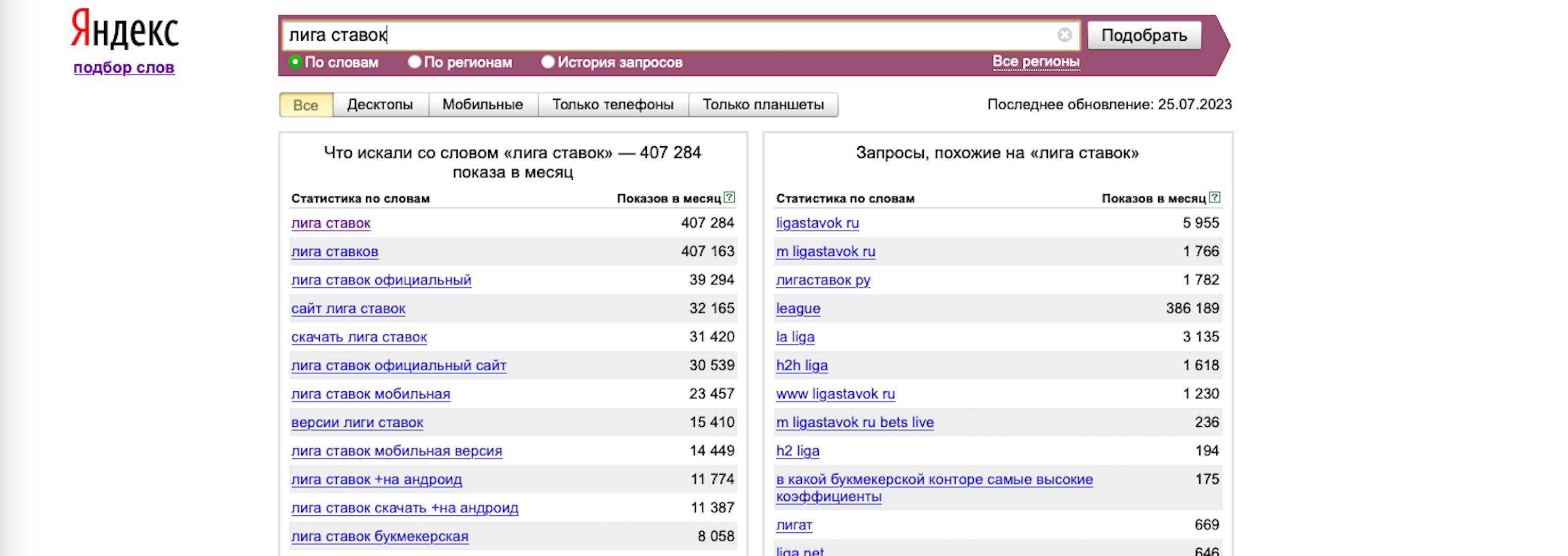This screenshot has height=556, width=1568.
Task: Open 'm ligastavok ru bets live' link
Action: coord(855,423)
